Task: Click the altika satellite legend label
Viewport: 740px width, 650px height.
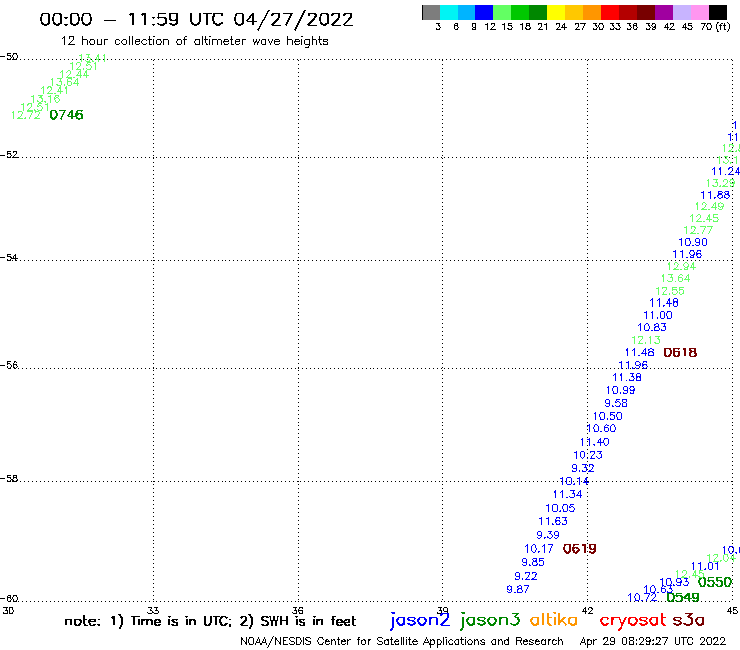Action: coord(554,620)
